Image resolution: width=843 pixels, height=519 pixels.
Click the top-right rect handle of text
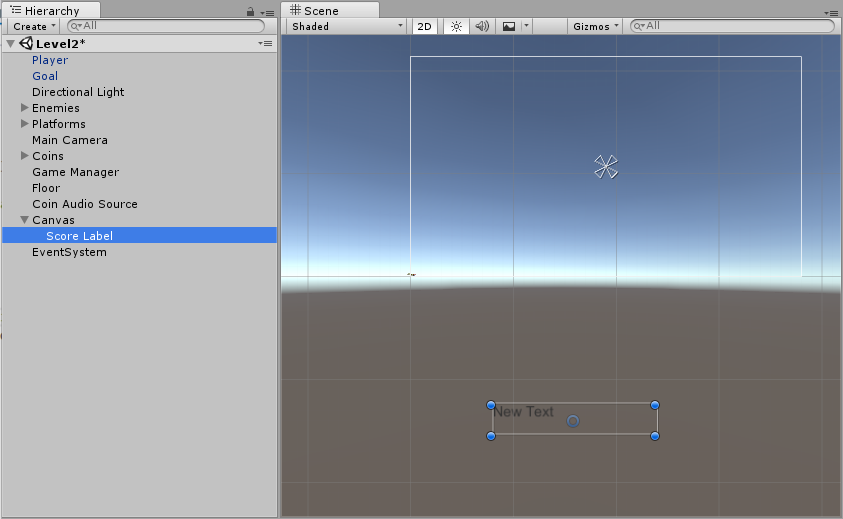pos(654,405)
